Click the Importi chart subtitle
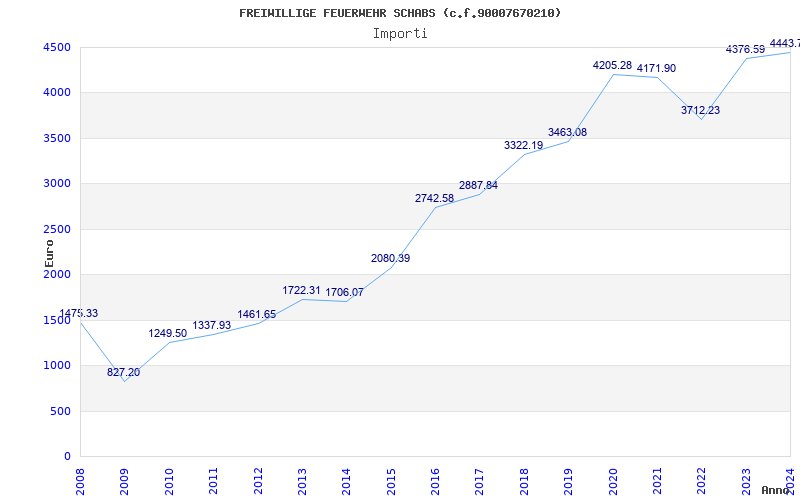This screenshot has height=500, width=800. click(x=400, y=33)
